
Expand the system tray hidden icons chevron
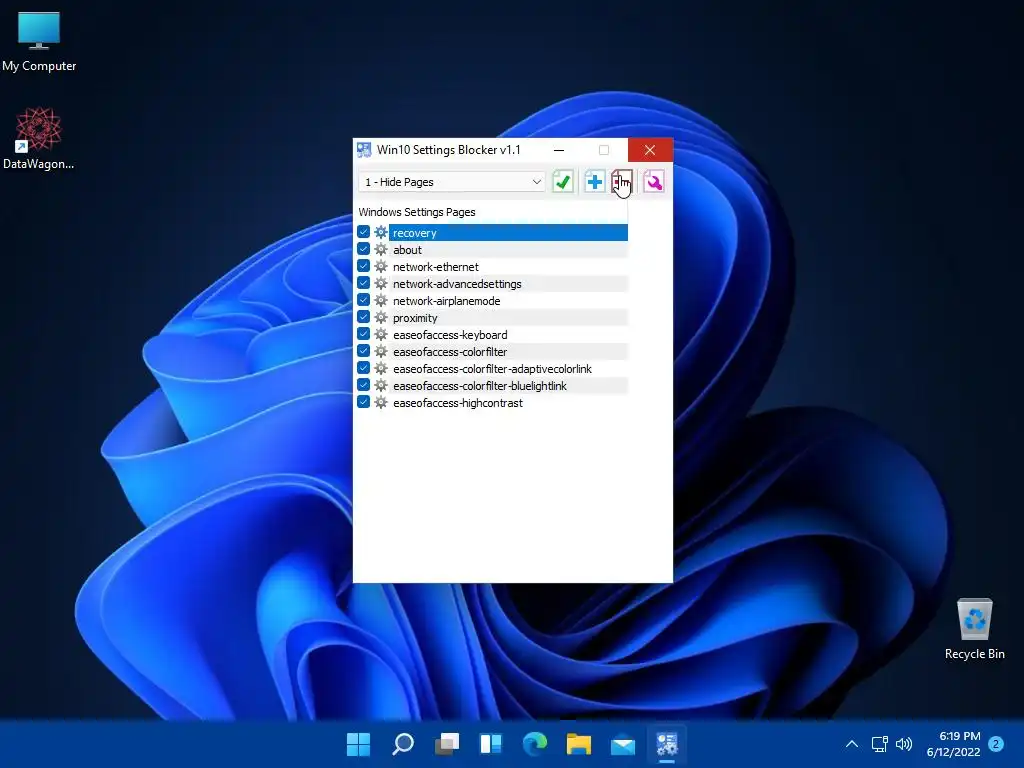(x=852, y=744)
